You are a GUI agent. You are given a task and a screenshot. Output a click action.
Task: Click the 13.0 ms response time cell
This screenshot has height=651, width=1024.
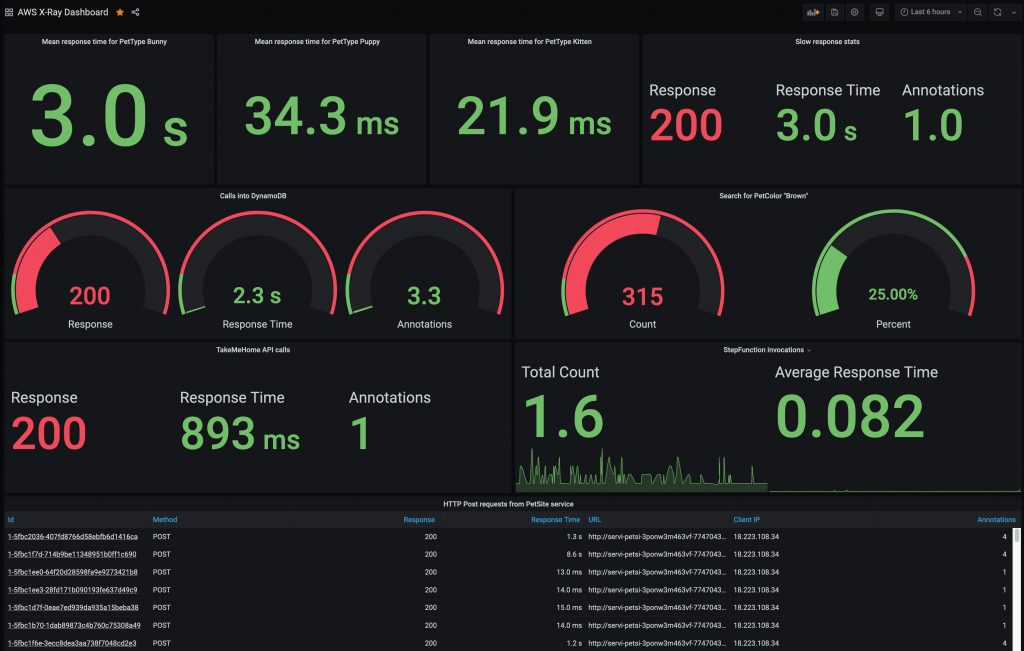(x=569, y=572)
